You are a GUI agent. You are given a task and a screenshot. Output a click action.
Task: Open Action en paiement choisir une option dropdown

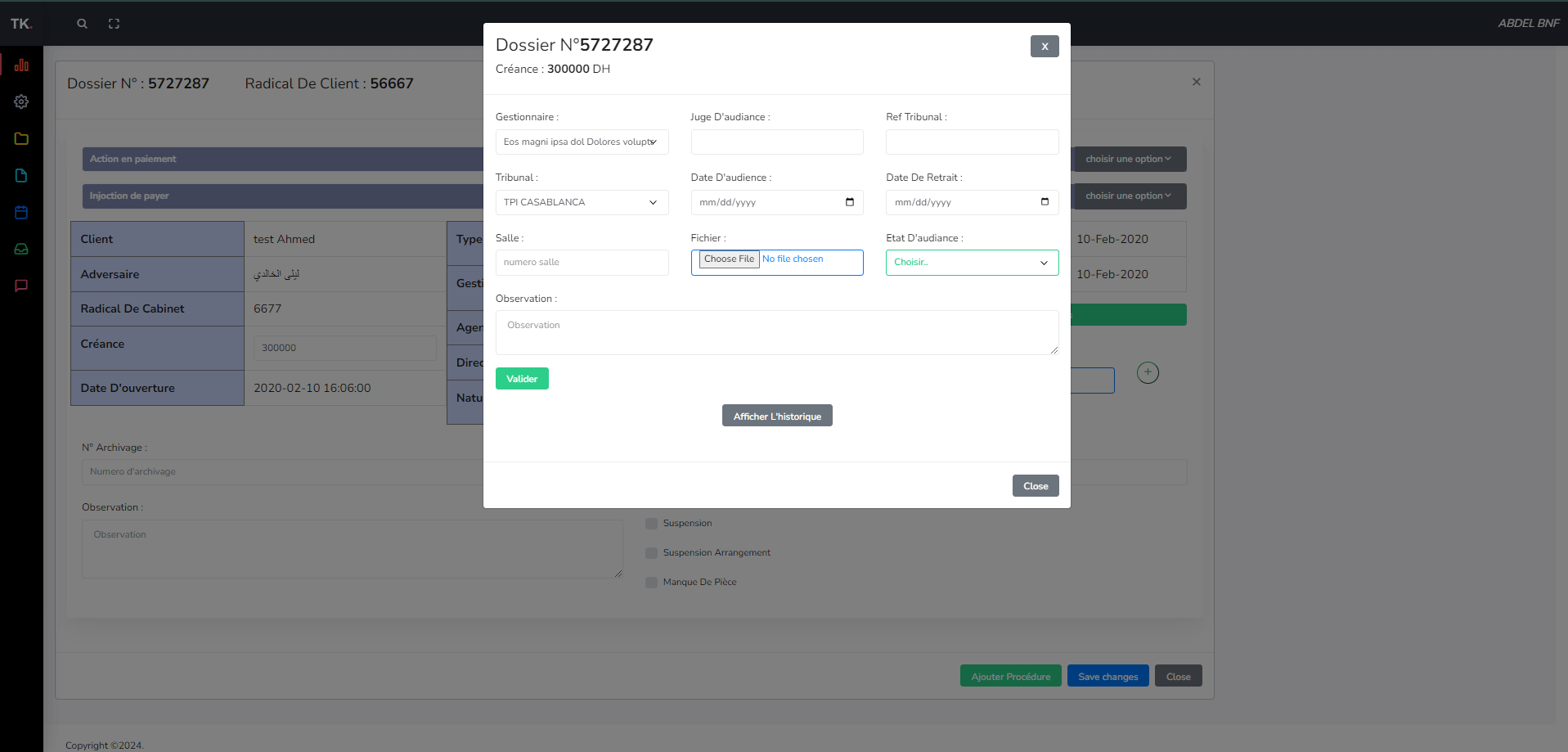tap(1129, 159)
